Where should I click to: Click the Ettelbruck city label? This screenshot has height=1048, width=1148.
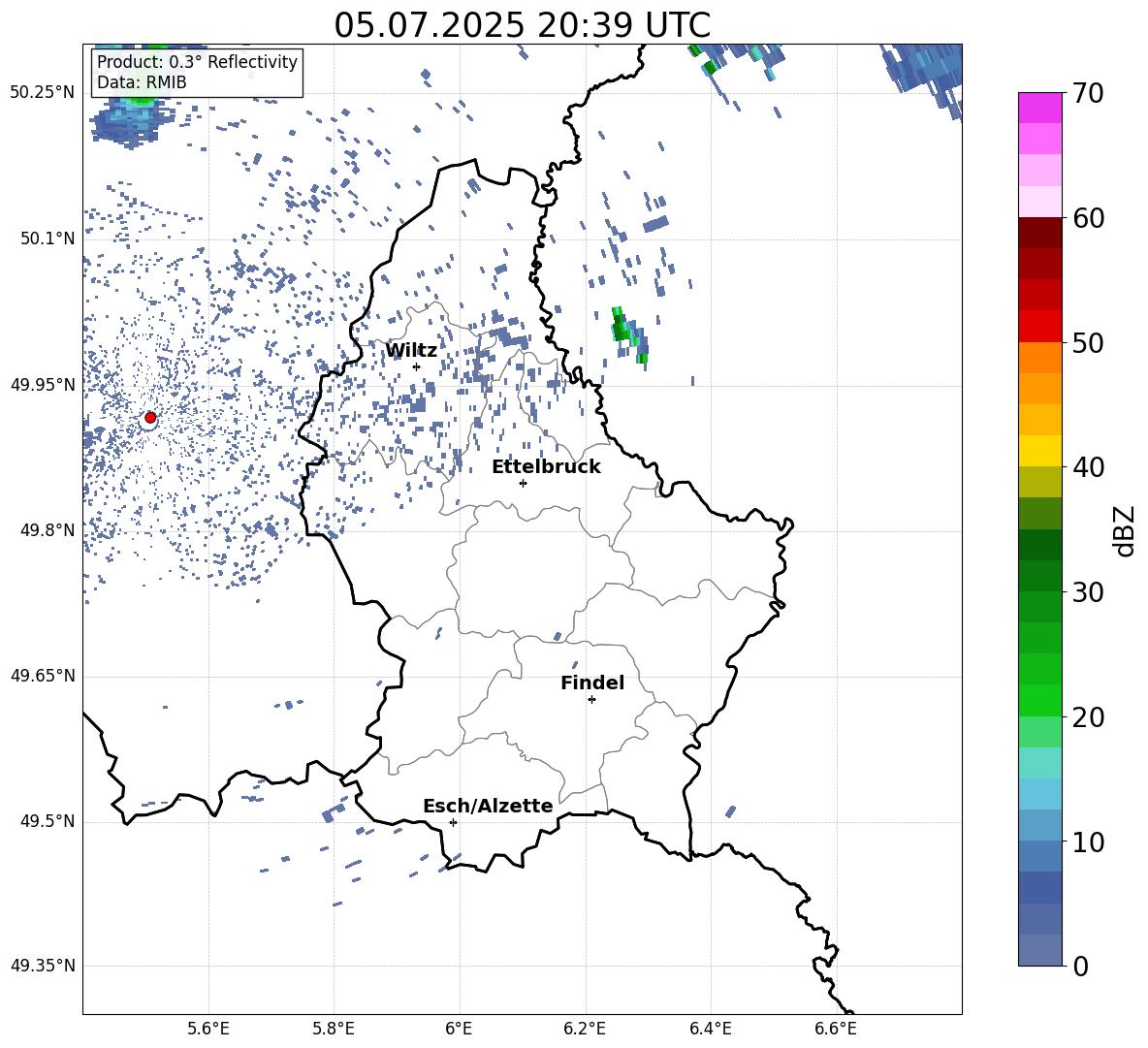click(x=546, y=467)
